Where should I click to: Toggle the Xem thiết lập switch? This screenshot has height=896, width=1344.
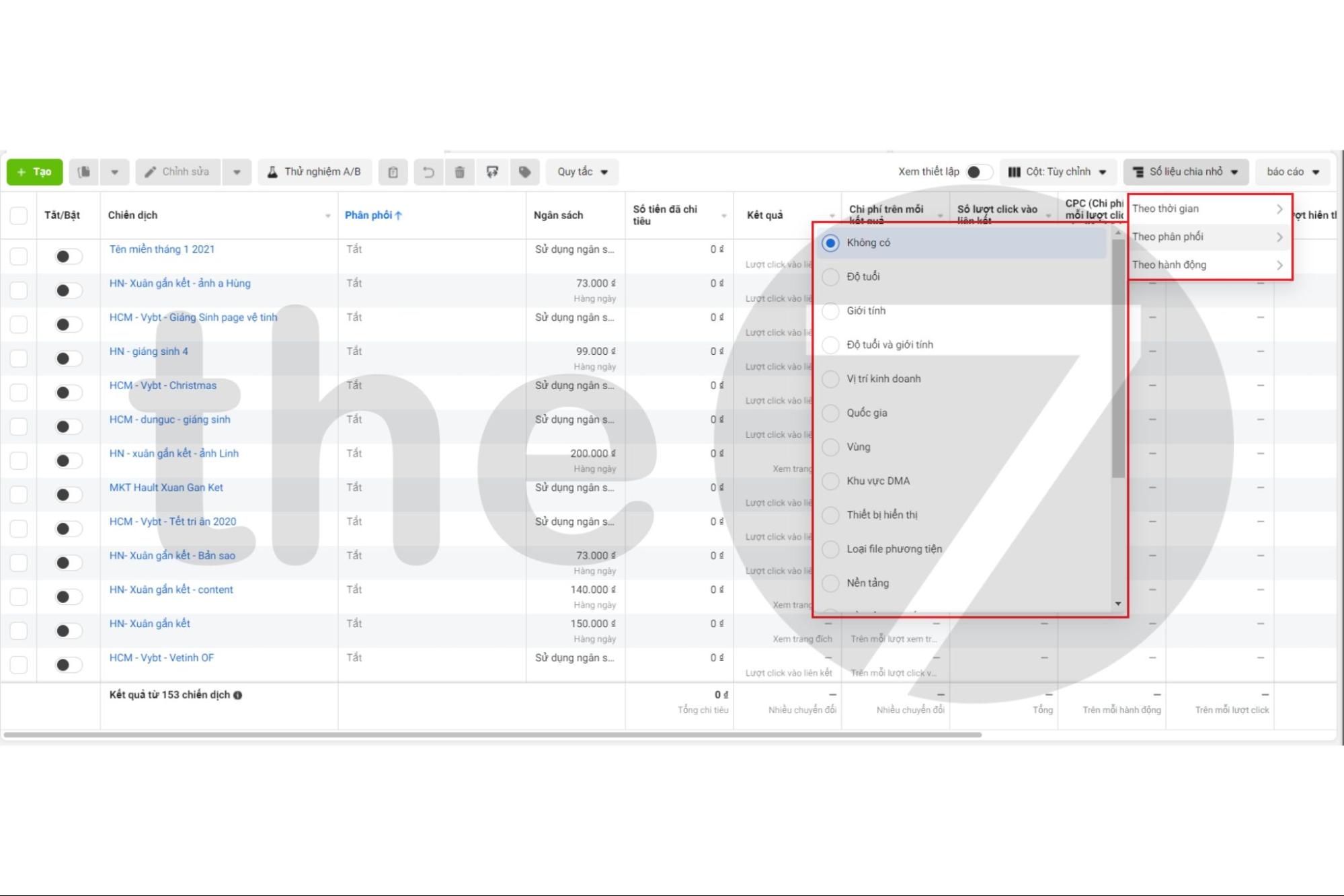click(978, 172)
